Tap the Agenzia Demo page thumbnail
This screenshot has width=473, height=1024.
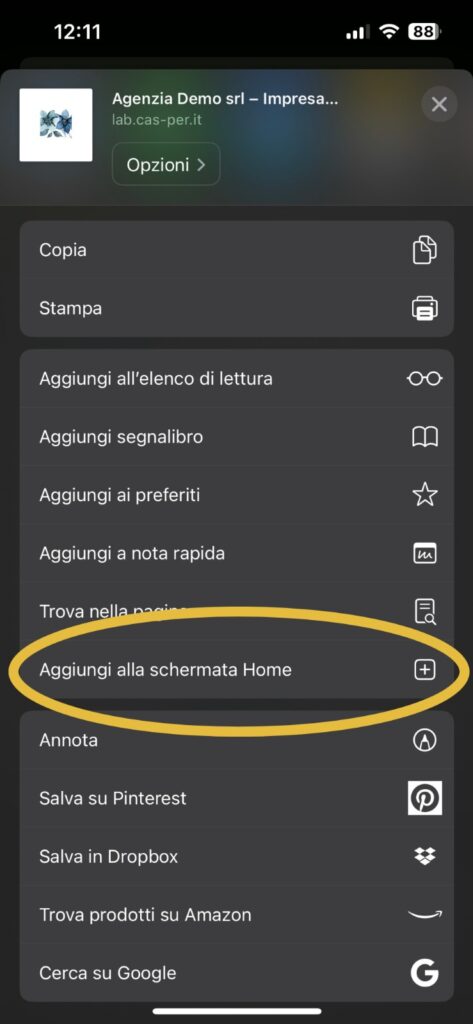pos(56,125)
